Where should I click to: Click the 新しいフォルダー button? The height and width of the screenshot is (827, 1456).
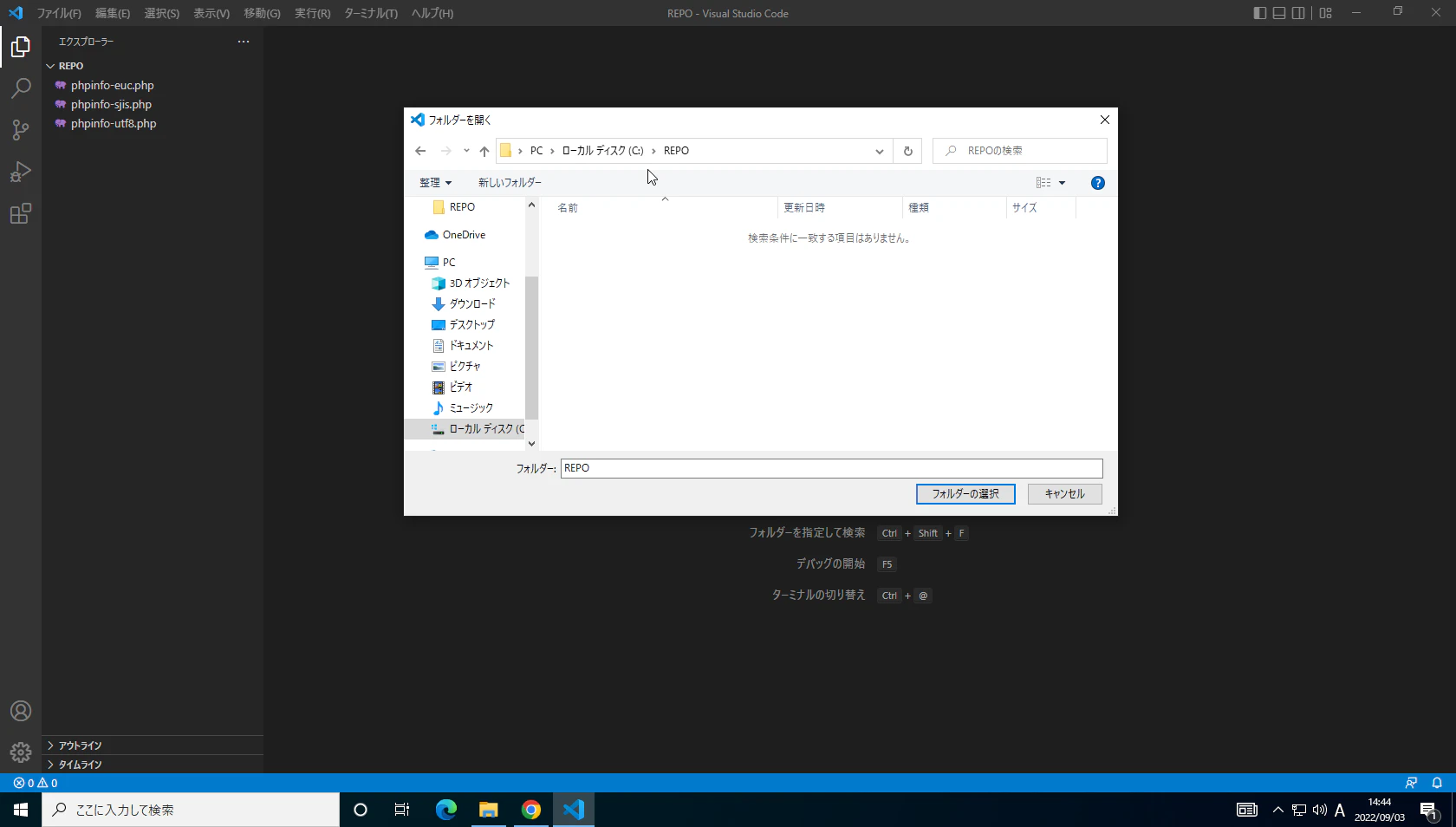pos(510,183)
